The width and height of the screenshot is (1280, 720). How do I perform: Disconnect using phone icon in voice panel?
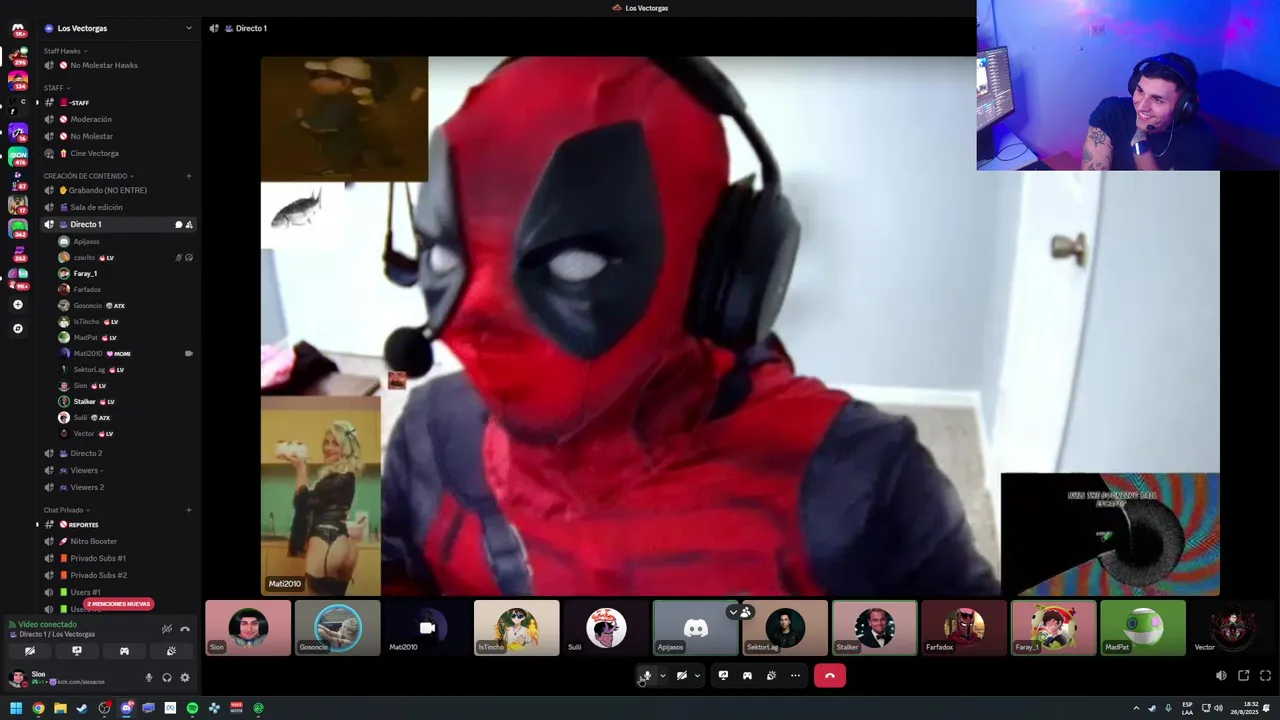[x=185, y=629]
